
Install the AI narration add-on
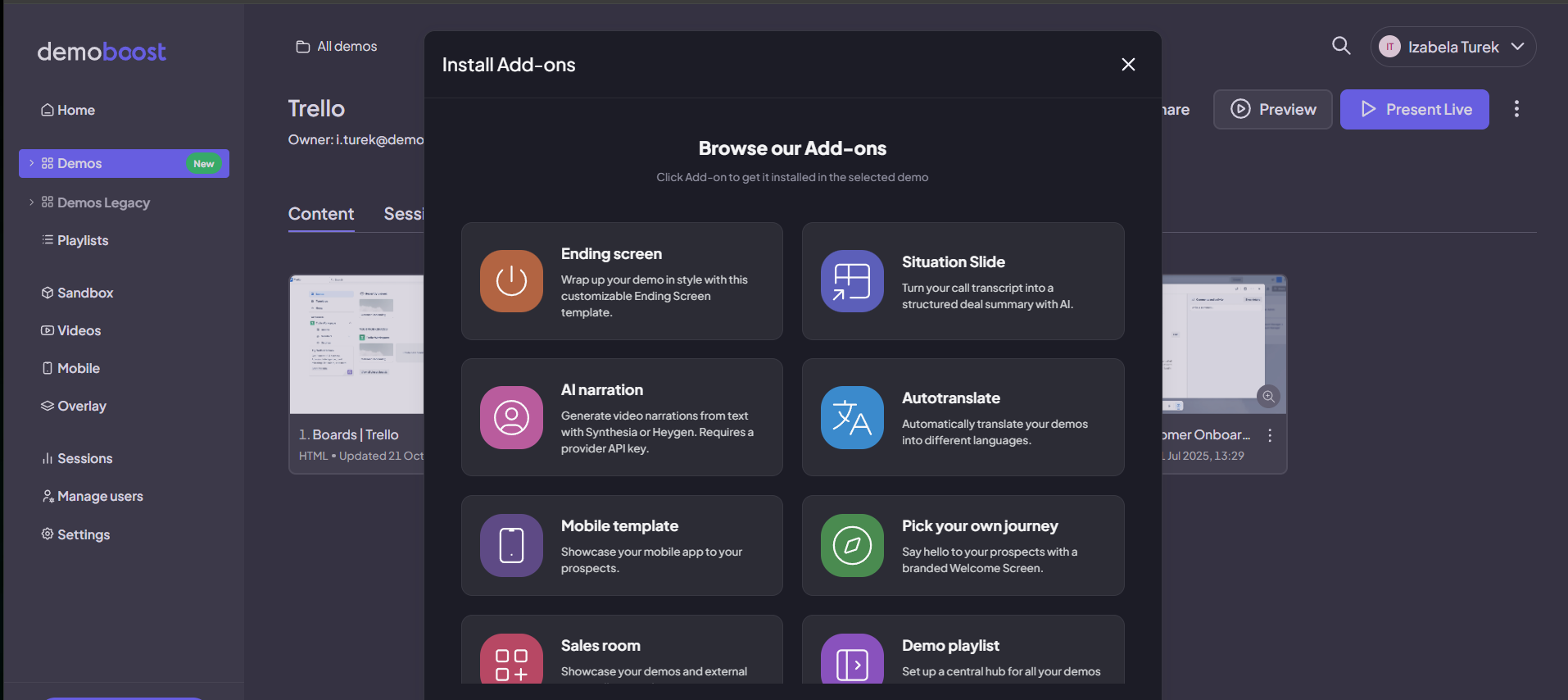pyautogui.click(x=622, y=417)
